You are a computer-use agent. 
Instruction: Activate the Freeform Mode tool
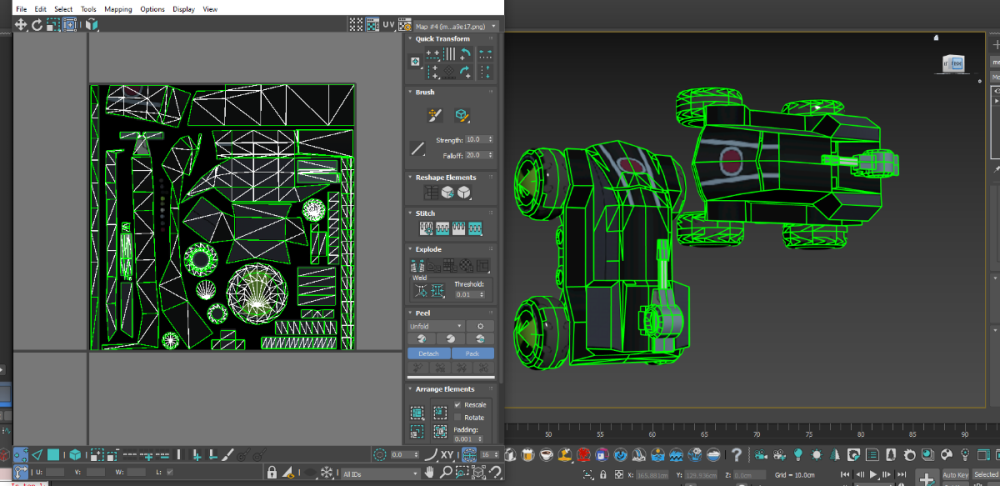(71, 24)
